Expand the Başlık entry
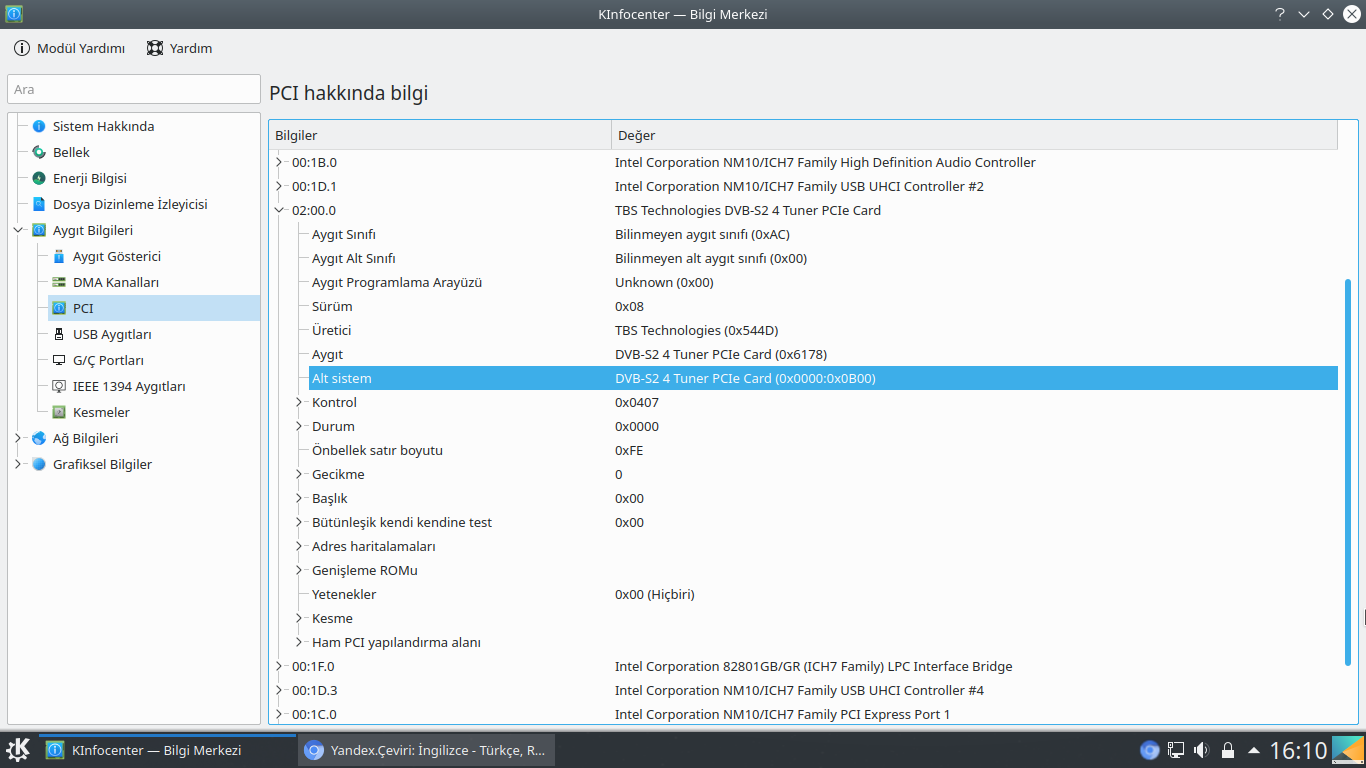The height and width of the screenshot is (768, 1366). point(299,498)
